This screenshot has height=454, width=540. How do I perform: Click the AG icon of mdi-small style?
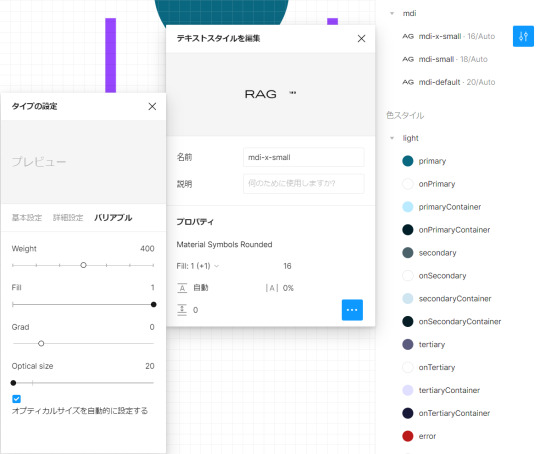tap(408, 59)
